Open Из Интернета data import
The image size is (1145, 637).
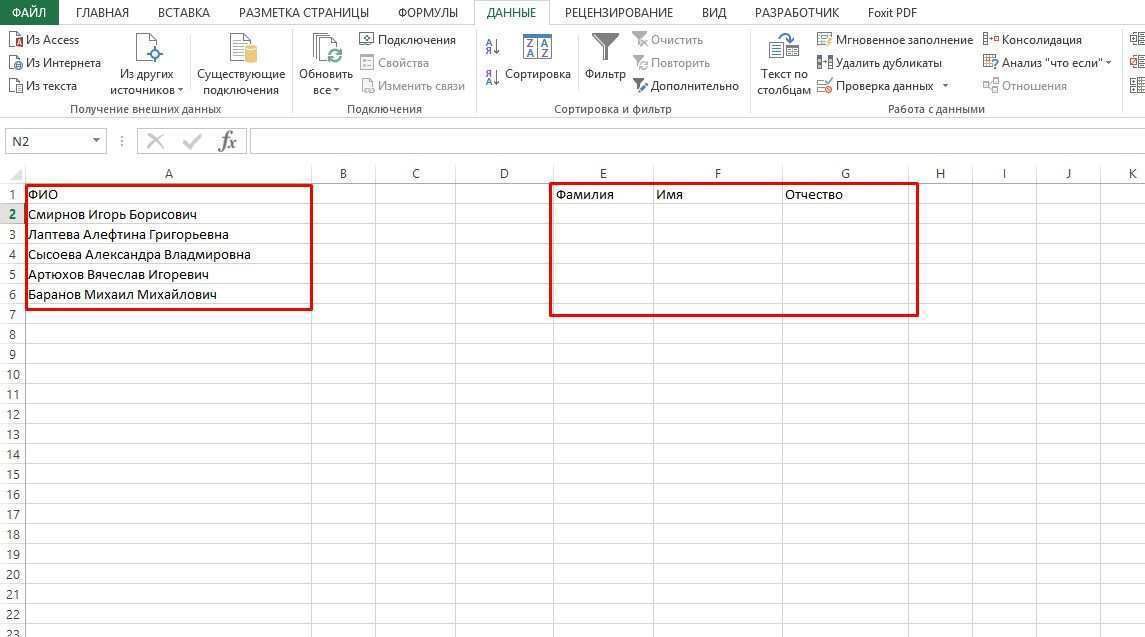coord(54,62)
